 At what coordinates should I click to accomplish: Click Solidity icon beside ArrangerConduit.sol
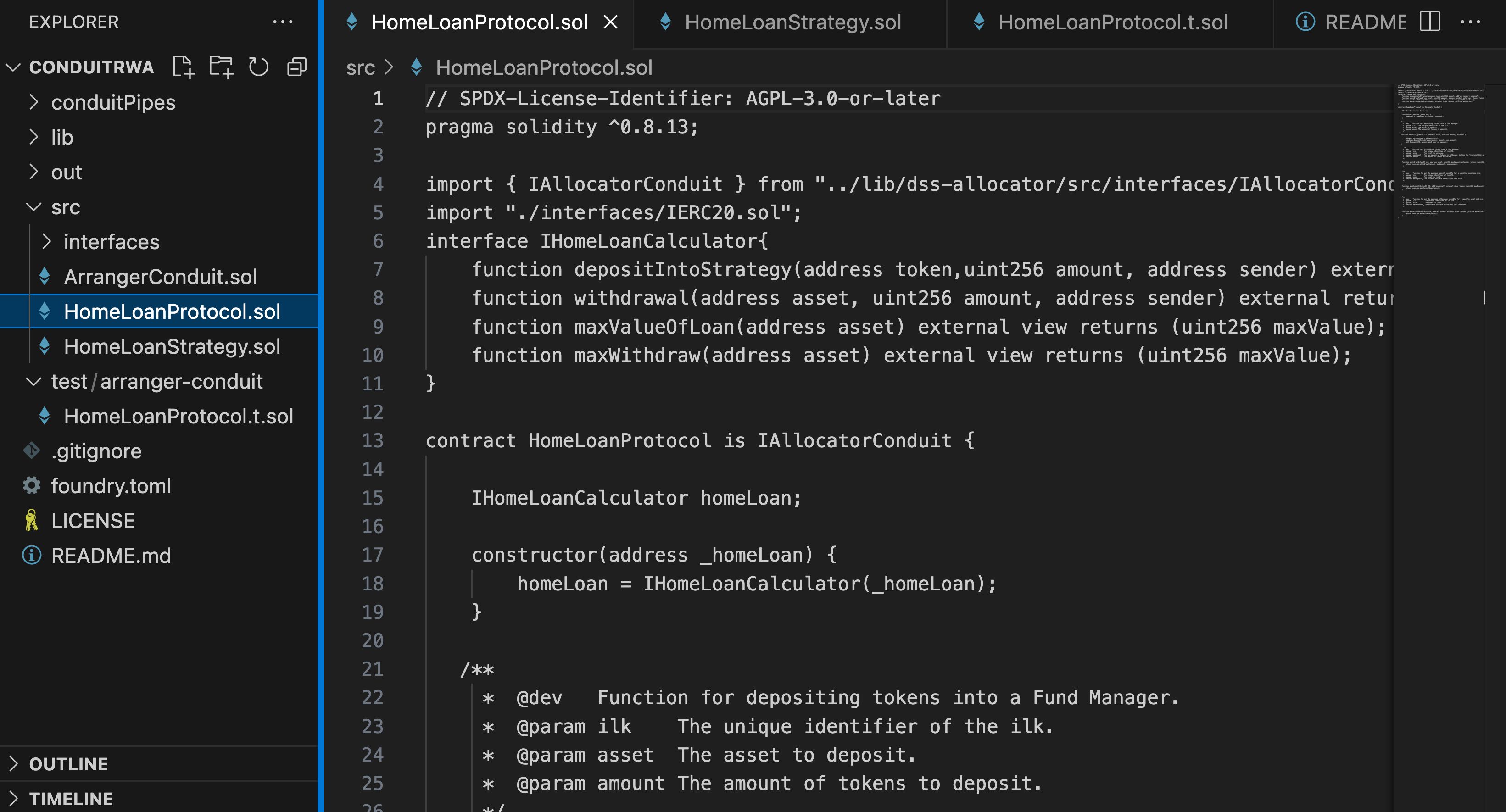[x=45, y=277]
